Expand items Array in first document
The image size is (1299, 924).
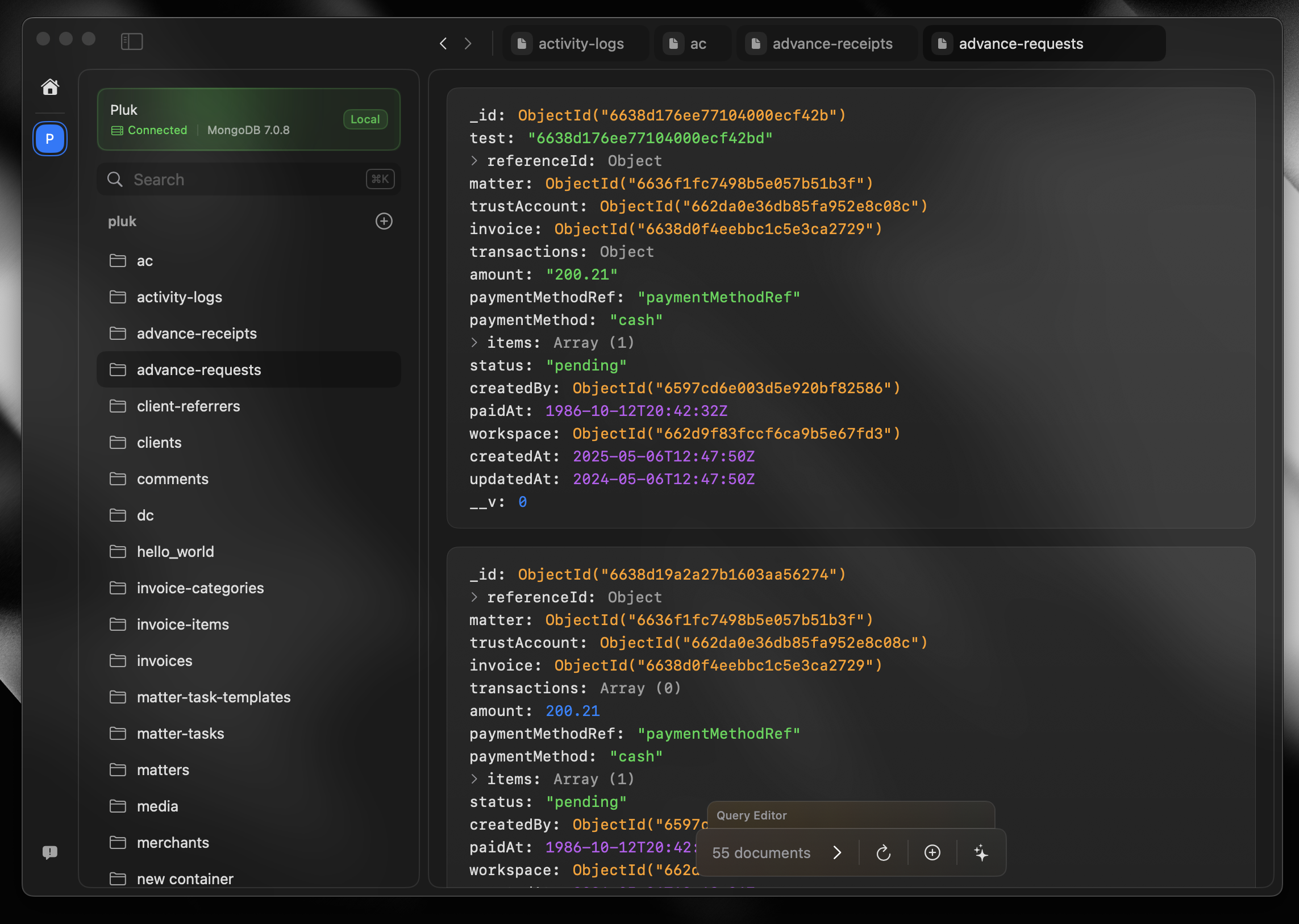pyautogui.click(x=474, y=343)
